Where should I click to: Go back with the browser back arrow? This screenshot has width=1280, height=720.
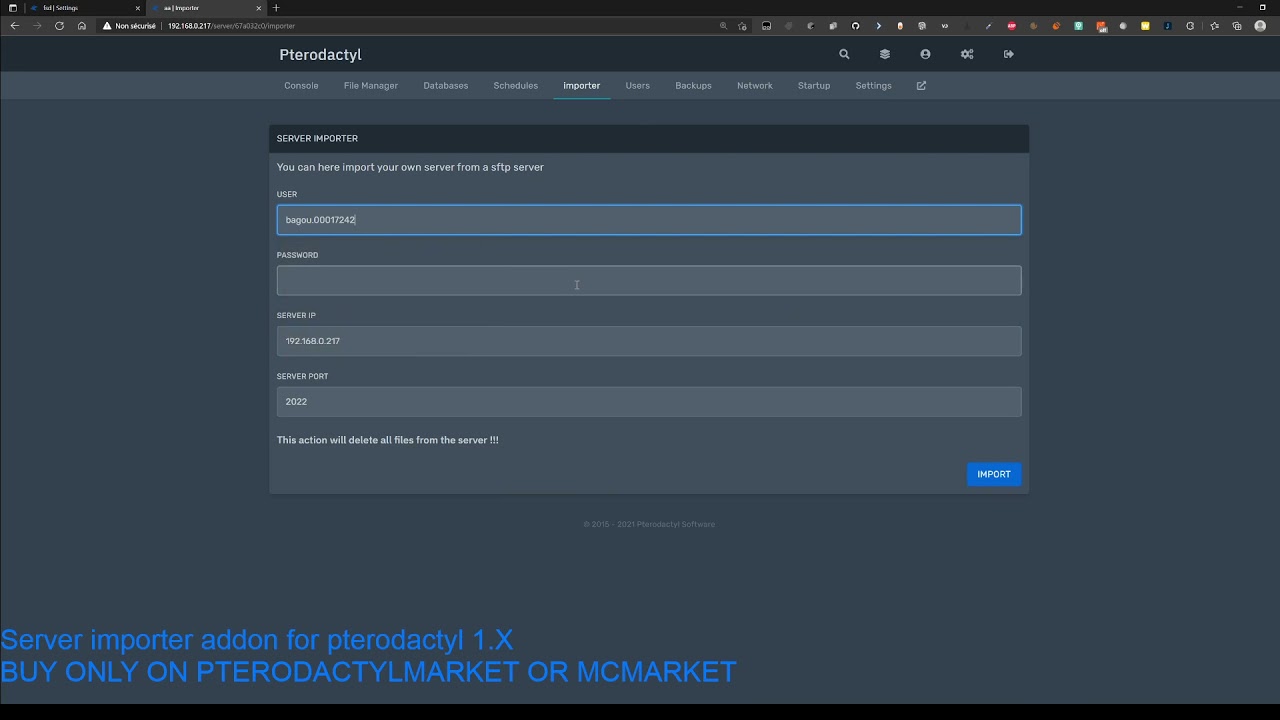coord(14,26)
